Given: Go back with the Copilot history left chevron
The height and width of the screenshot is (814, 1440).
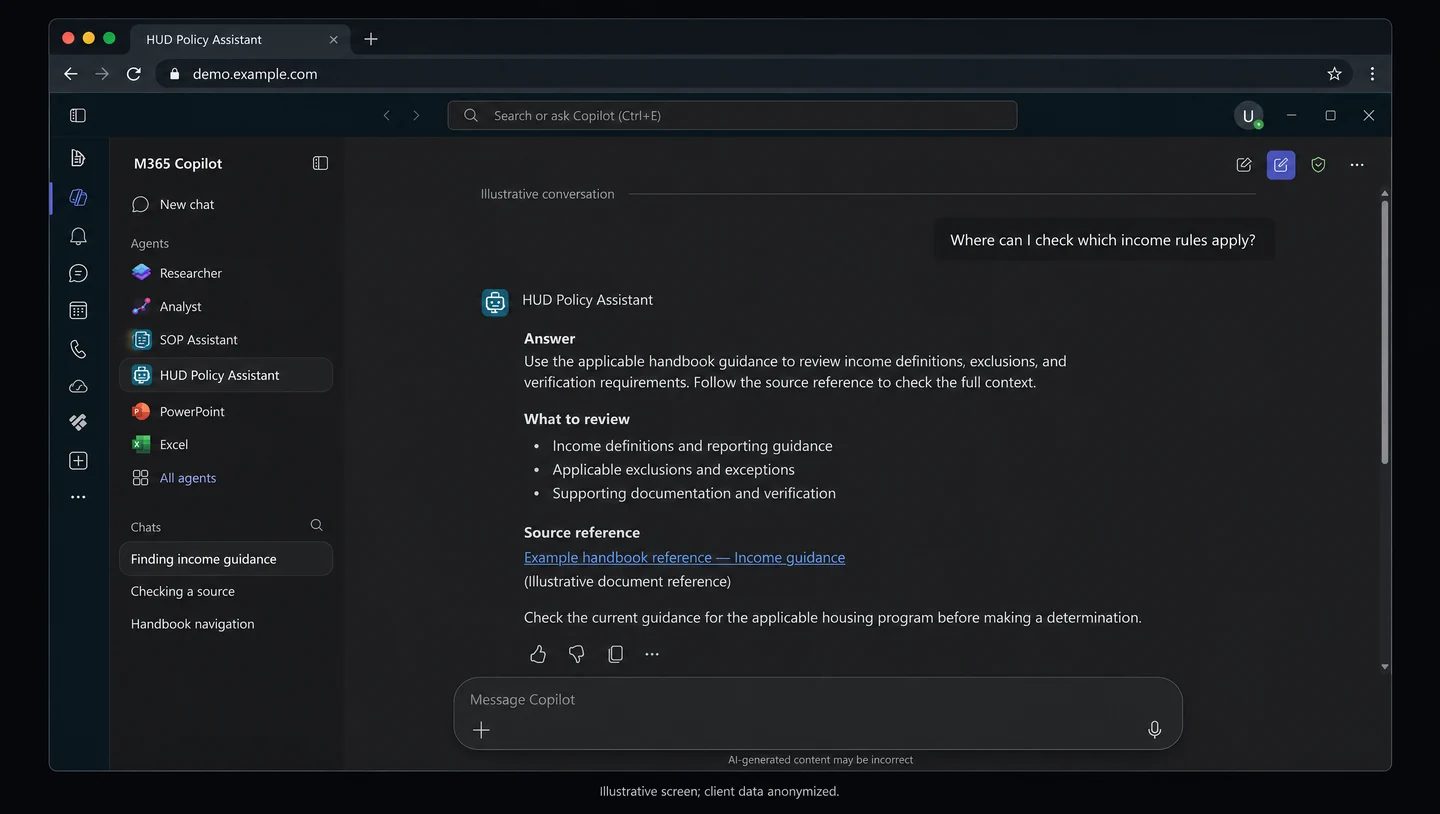Looking at the screenshot, I should 387,116.
